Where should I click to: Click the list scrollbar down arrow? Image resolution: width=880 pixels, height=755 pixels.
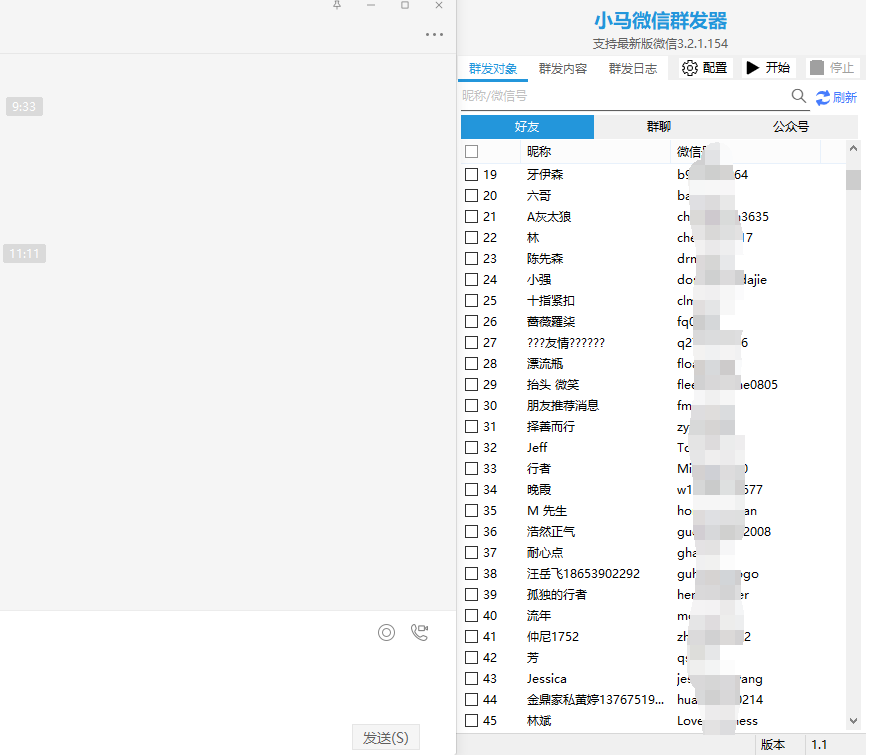853,721
